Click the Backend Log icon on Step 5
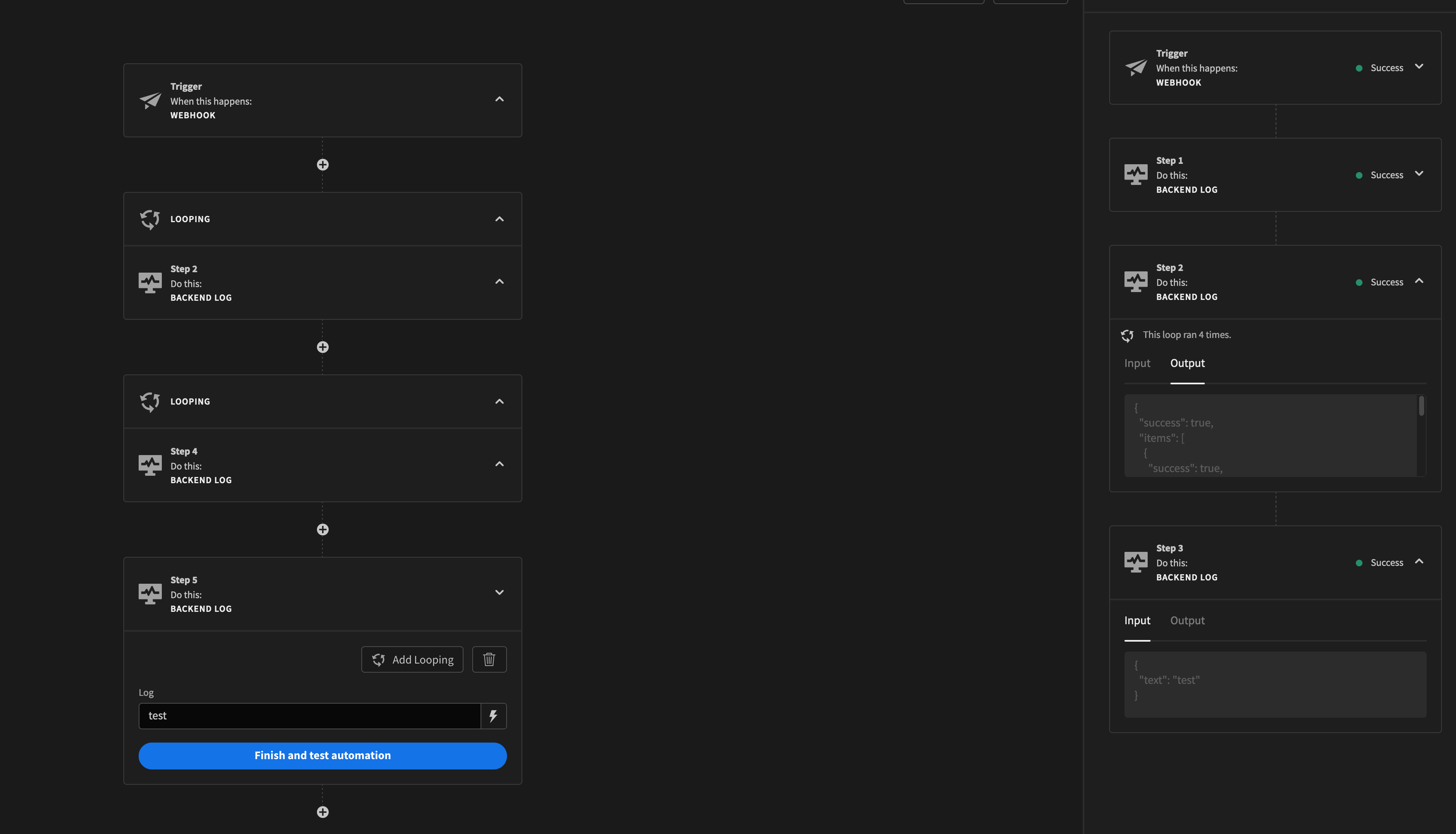Image resolution: width=1456 pixels, height=834 pixels. (x=150, y=594)
